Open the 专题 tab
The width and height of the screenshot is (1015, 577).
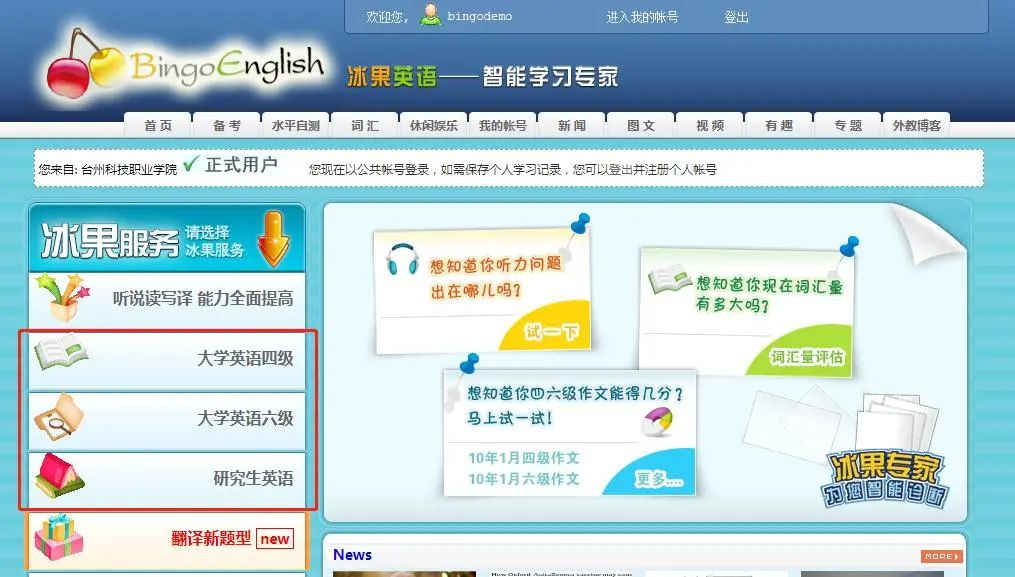[848, 125]
